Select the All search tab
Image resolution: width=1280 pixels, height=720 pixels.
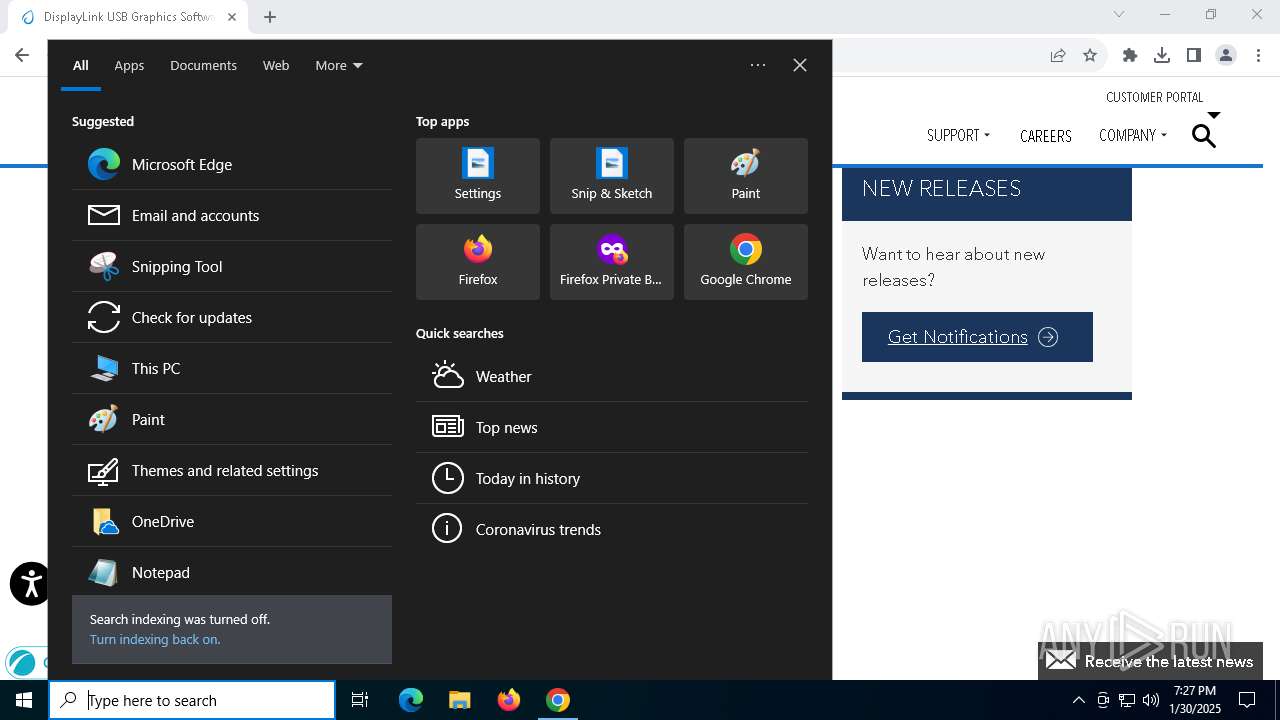pyautogui.click(x=81, y=66)
